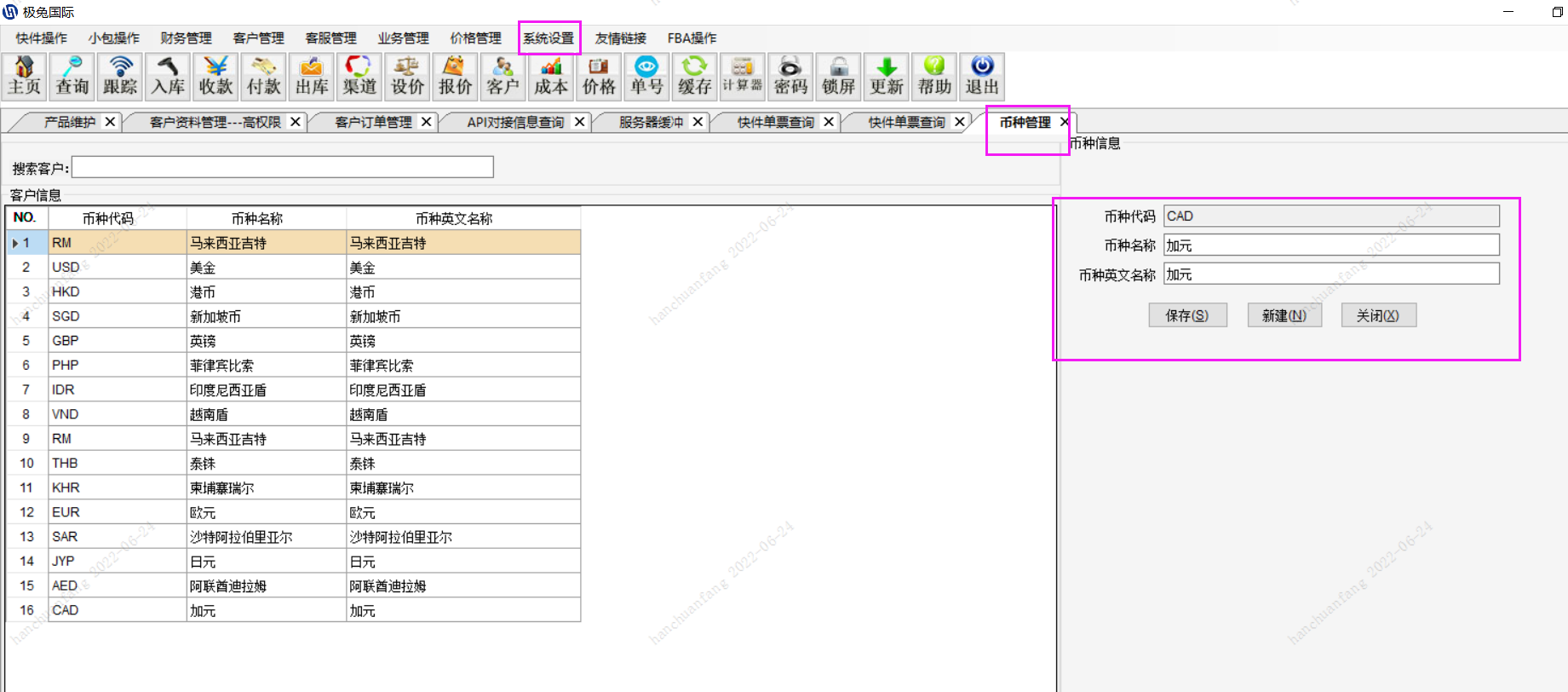
Task: Click the 退出 exit toolbar icon
Action: point(981,77)
